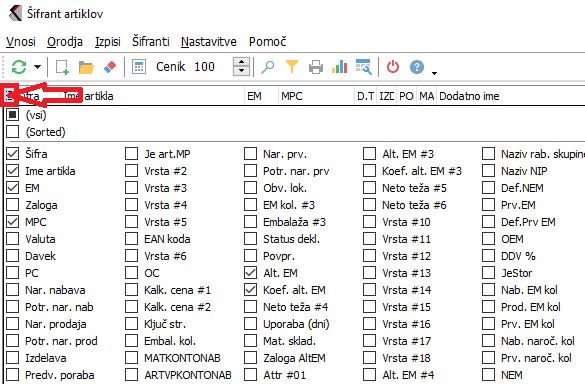Viewport: 585px width, 384px height.
Task: Open the Nastavitve menu
Action: (x=209, y=41)
